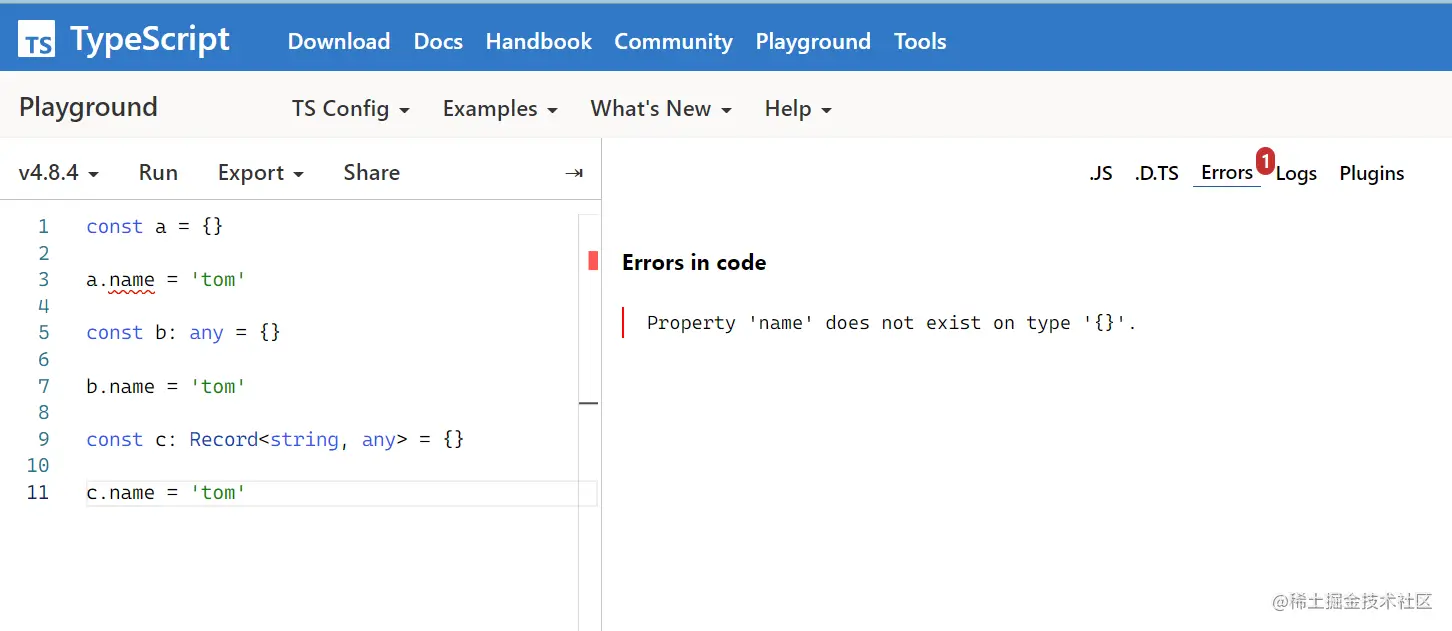This screenshot has height=631, width=1452.
Task: Open the Plugins tab
Action: (x=1371, y=174)
